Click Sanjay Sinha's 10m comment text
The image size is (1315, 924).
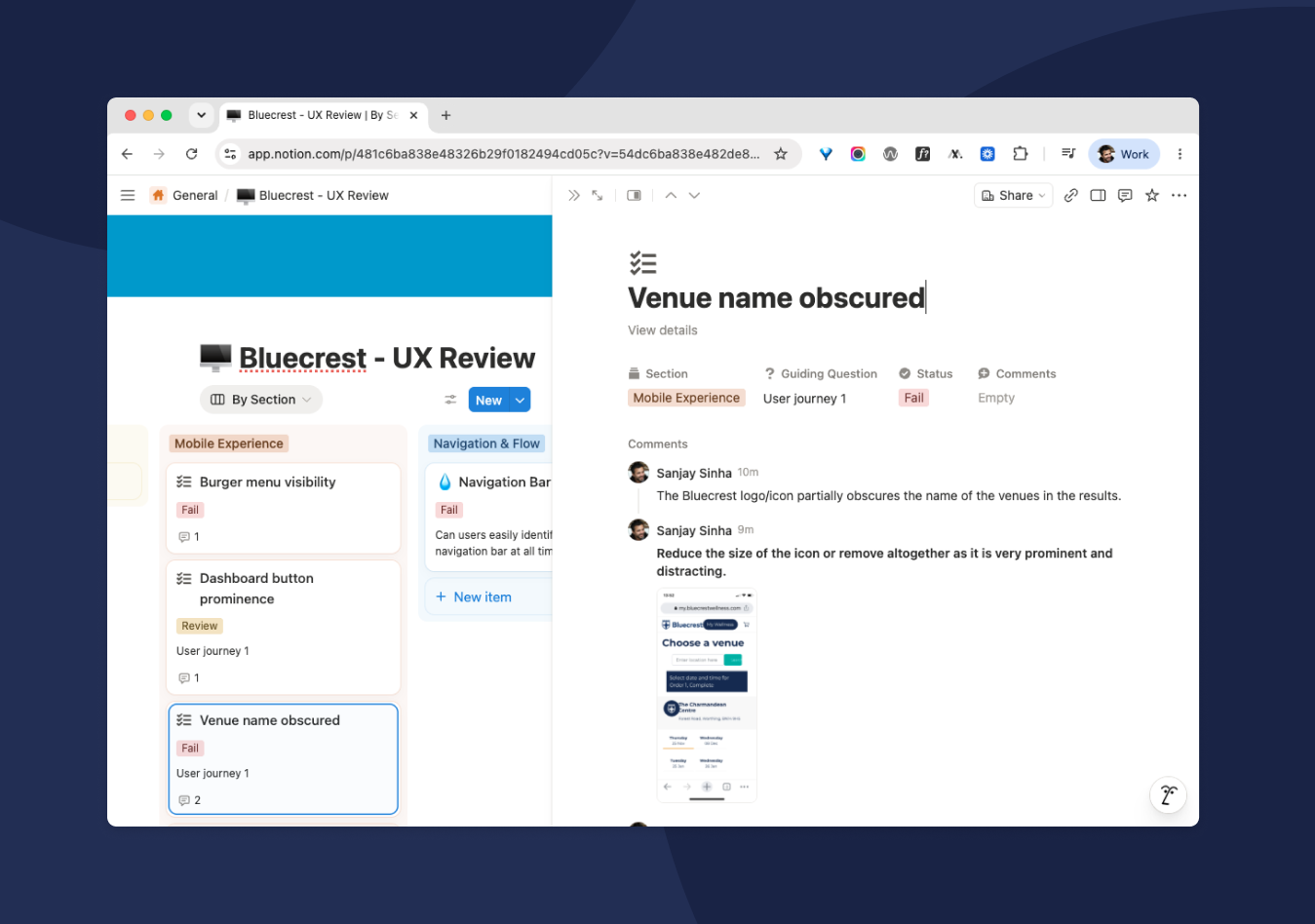(889, 496)
